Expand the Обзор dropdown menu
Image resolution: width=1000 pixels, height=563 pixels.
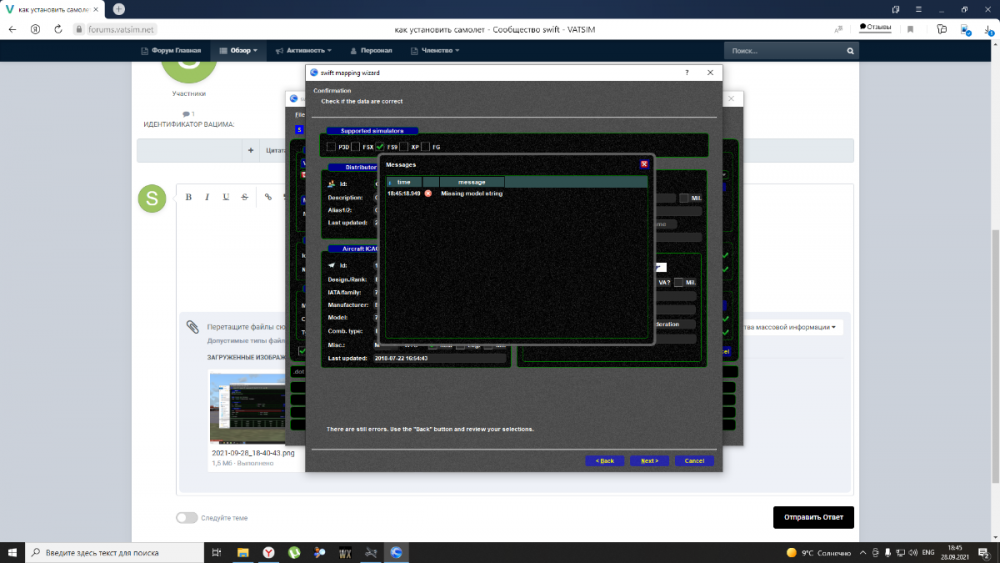238,50
